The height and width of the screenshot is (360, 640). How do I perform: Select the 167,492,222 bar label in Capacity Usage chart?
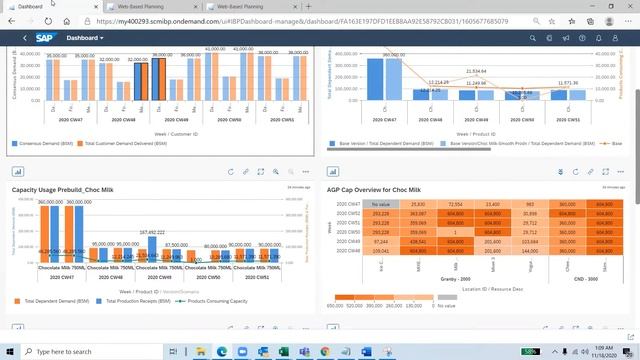pos(152,232)
